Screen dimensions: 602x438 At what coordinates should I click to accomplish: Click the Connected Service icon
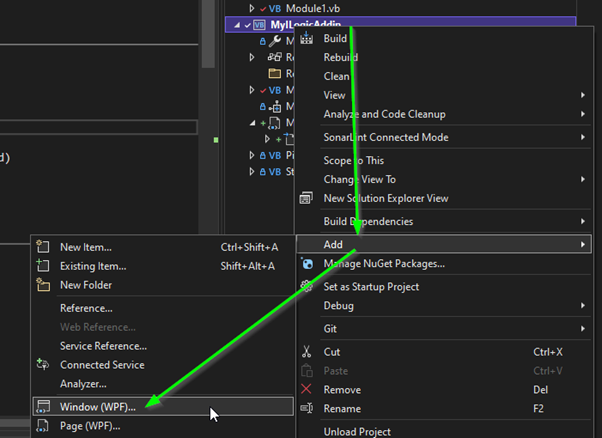(x=43, y=365)
